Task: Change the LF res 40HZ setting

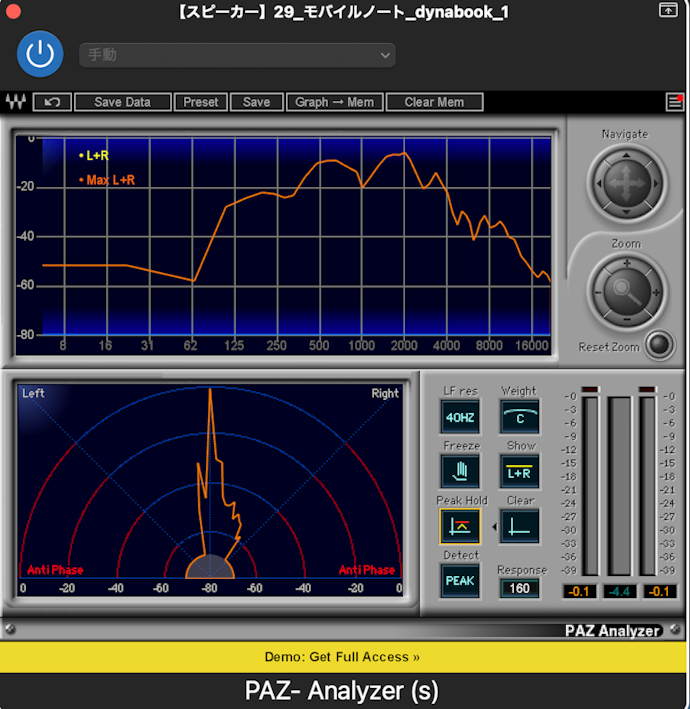Action: point(460,417)
